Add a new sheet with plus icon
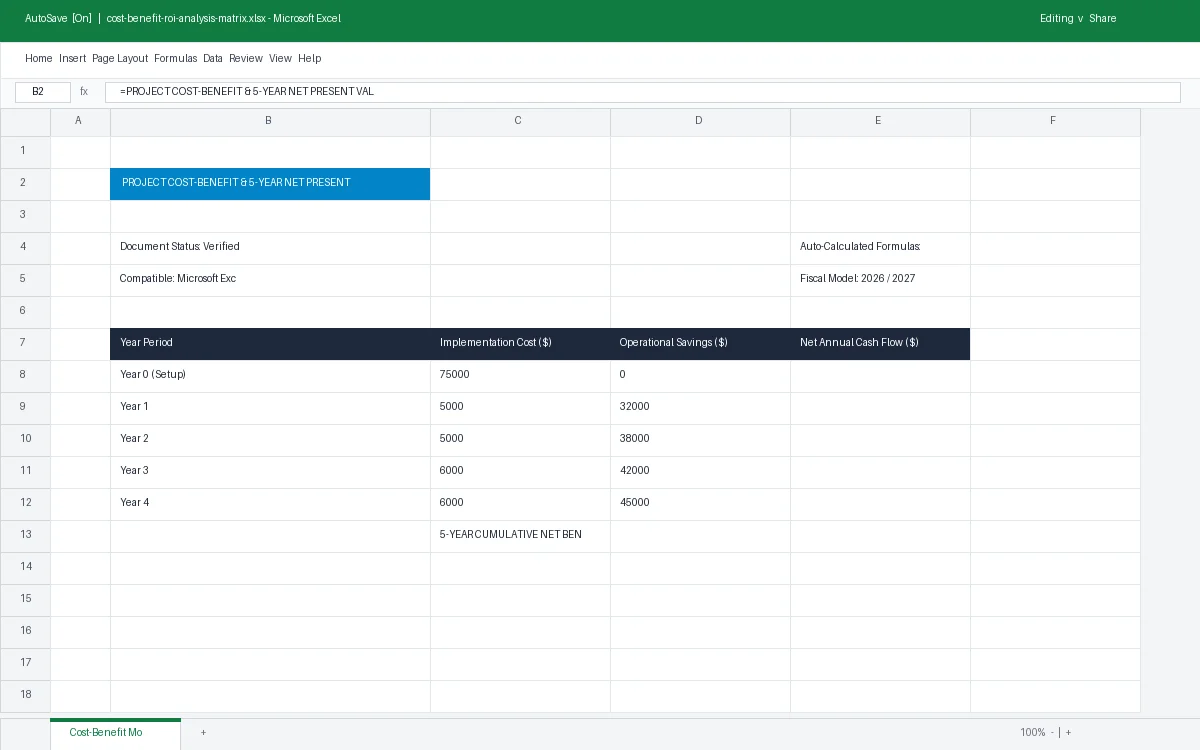Image resolution: width=1200 pixels, height=750 pixels. pyautogui.click(x=203, y=733)
